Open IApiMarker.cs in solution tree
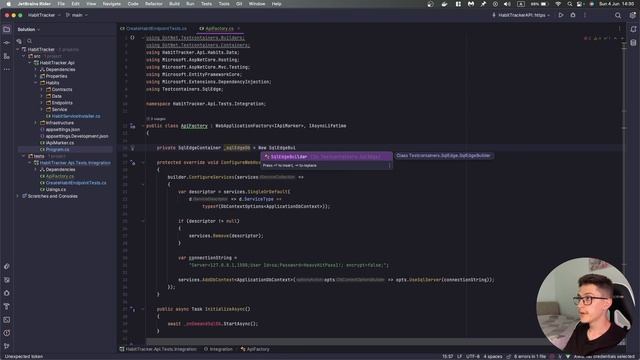The image size is (640, 360). (x=57, y=143)
